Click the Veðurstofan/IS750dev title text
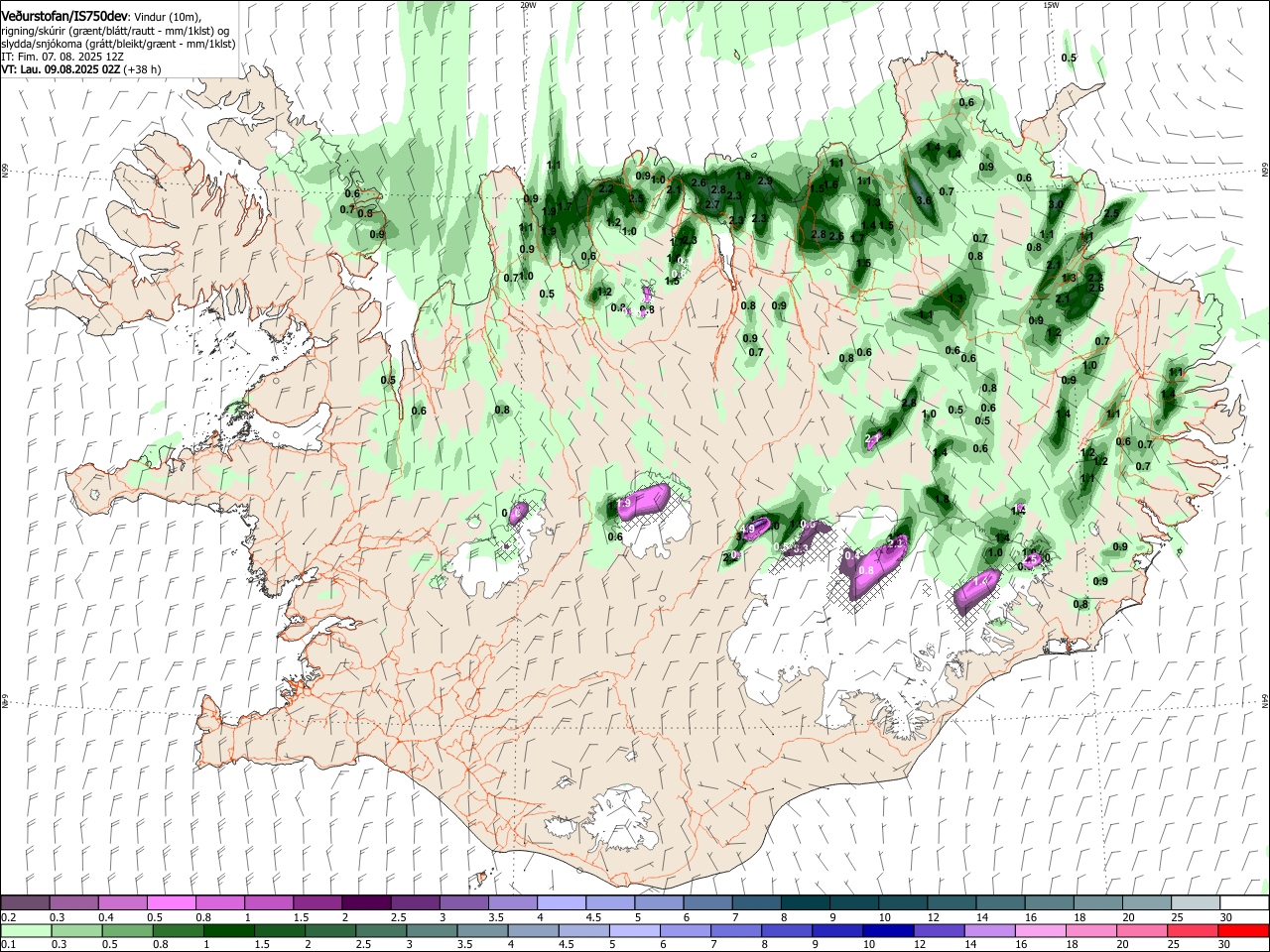The width and height of the screenshot is (1270, 952). [x=64, y=15]
